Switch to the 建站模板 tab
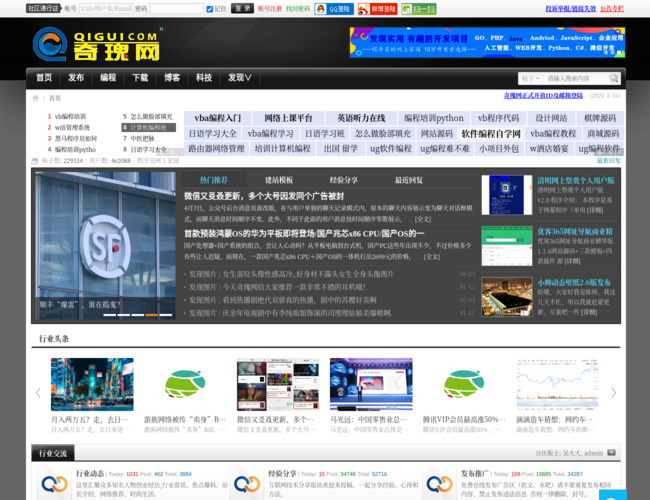 (279, 180)
